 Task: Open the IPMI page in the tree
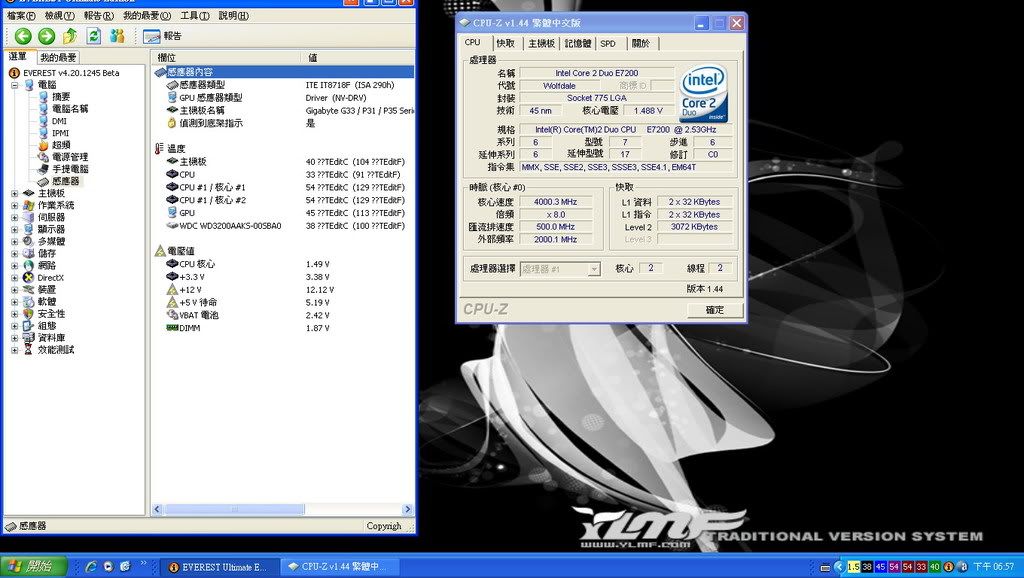[x=60, y=133]
